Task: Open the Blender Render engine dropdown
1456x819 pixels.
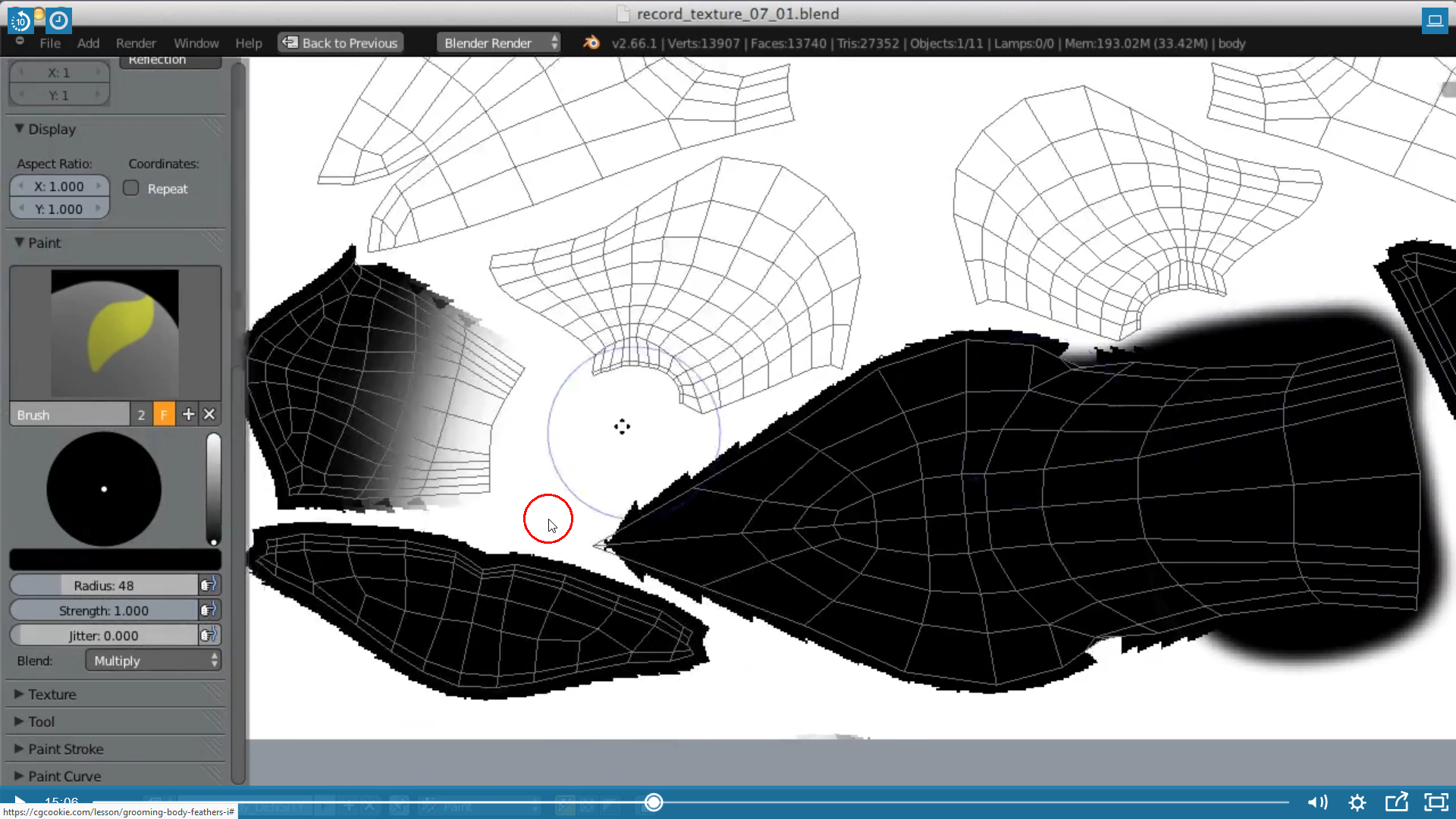Action: (x=499, y=43)
